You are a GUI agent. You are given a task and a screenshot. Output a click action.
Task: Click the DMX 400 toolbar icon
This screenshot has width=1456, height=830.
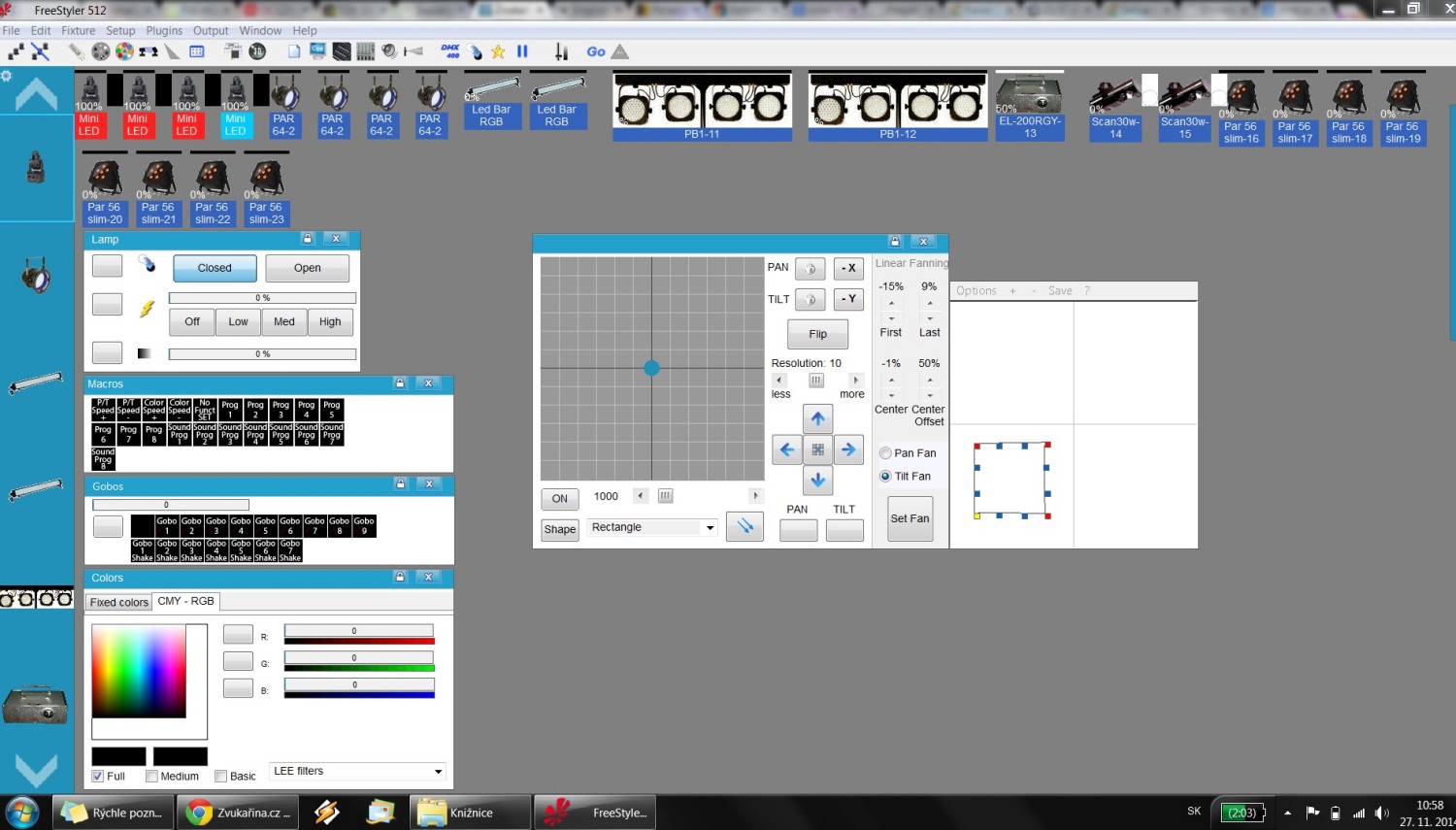tap(450, 51)
